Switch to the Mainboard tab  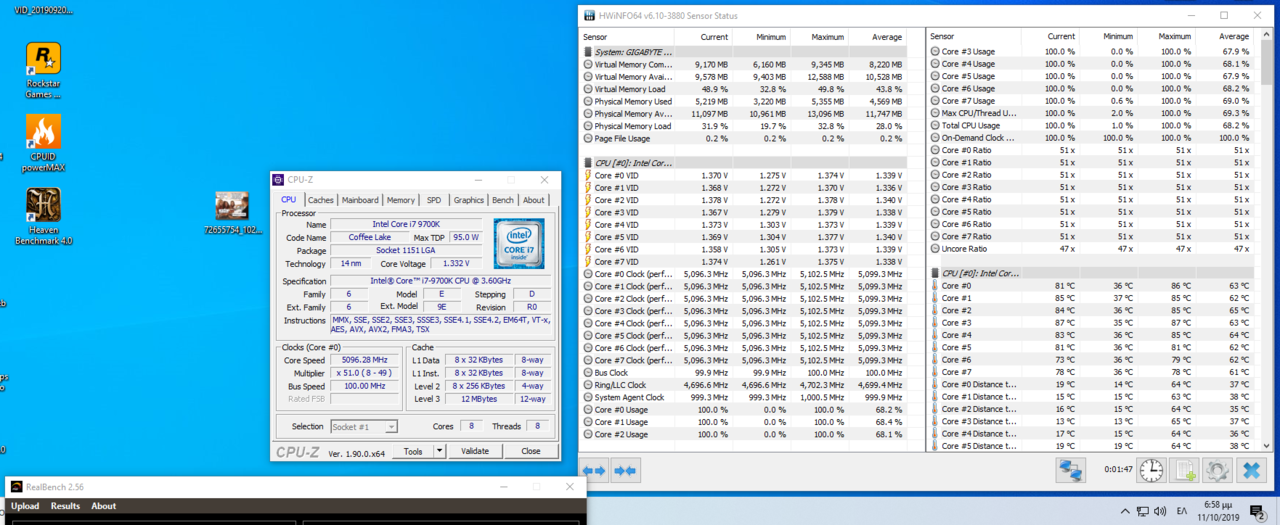pyautogui.click(x=360, y=200)
